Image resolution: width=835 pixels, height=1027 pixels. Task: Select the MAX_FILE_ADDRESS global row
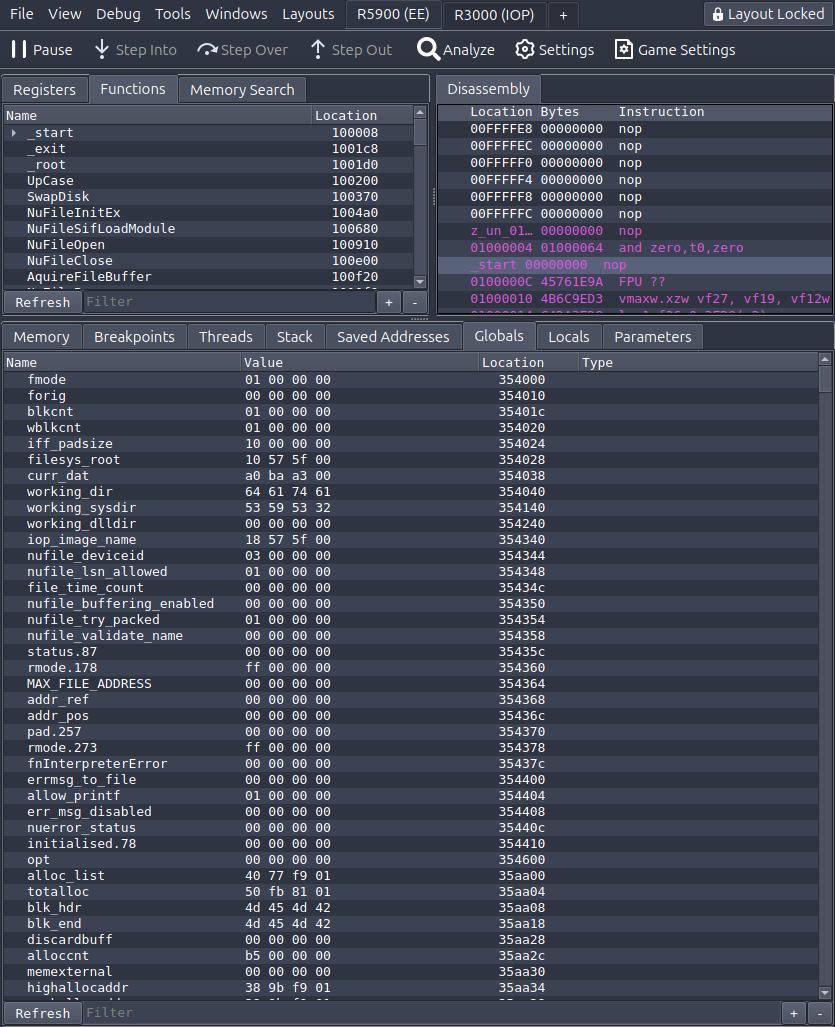(x=411, y=684)
